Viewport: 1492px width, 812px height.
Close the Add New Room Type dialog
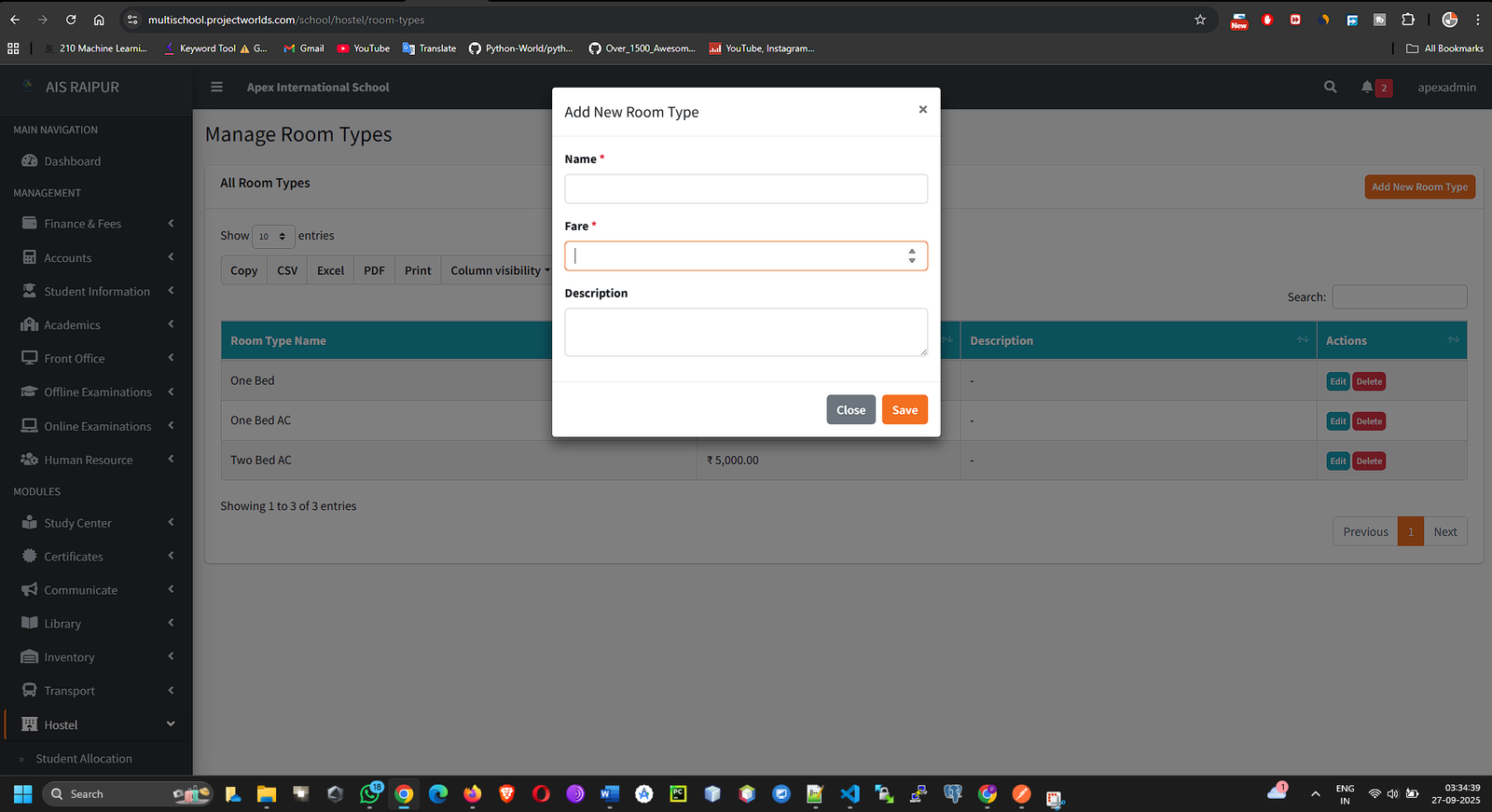[x=922, y=110]
